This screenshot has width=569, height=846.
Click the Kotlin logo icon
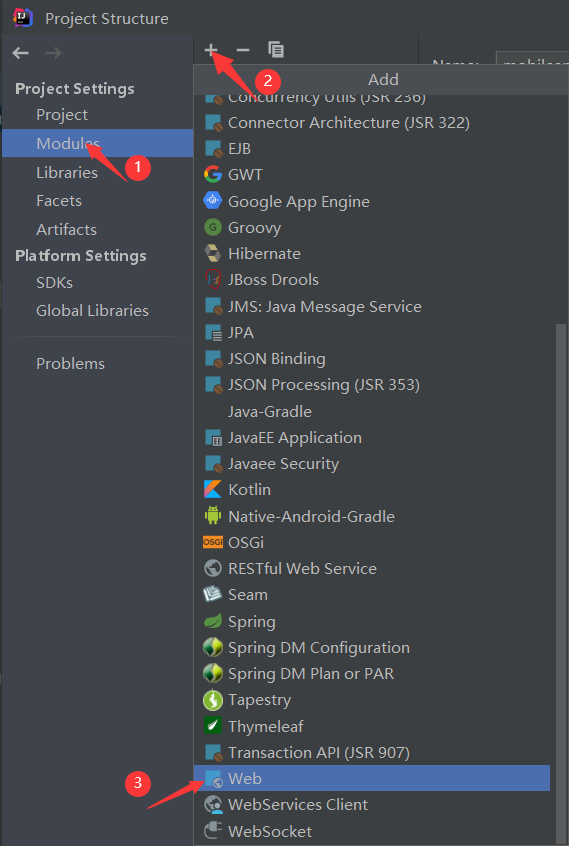click(x=213, y=489)
